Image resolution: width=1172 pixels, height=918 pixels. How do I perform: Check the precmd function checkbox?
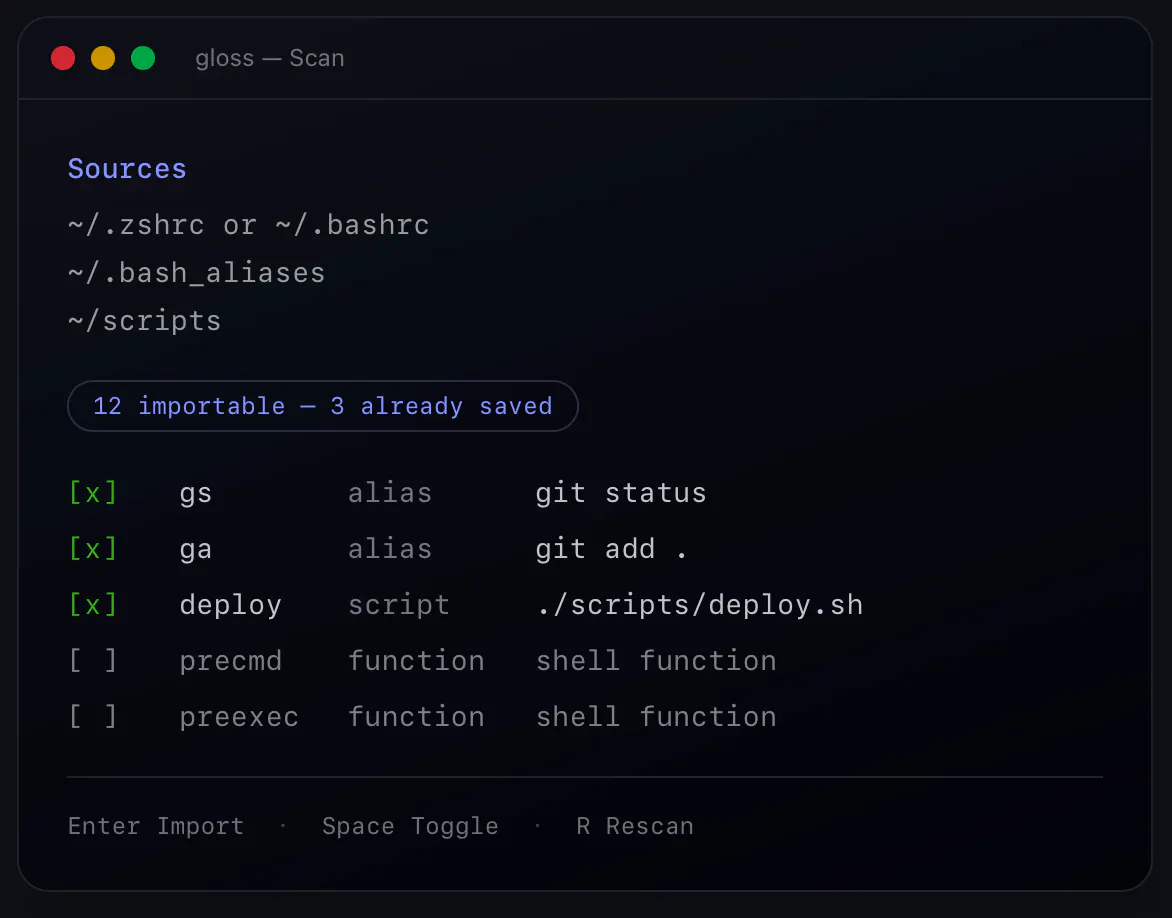pos(93,660)
